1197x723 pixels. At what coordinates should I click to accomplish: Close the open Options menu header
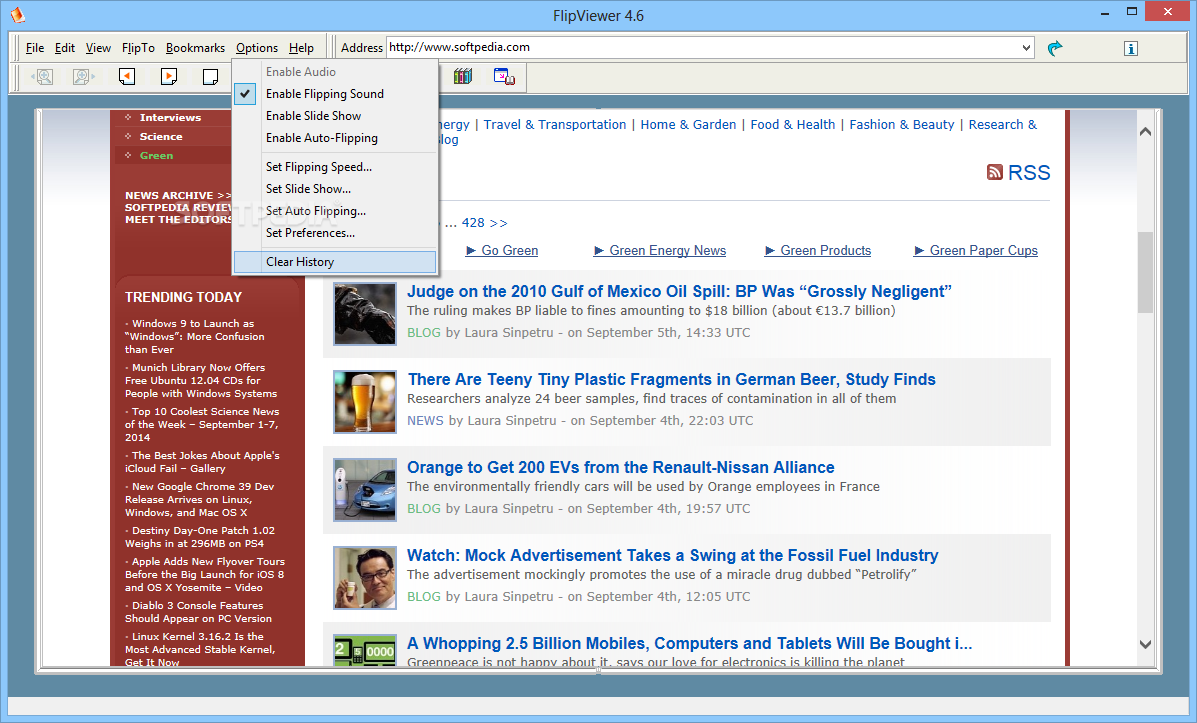[x=256, y=47]
